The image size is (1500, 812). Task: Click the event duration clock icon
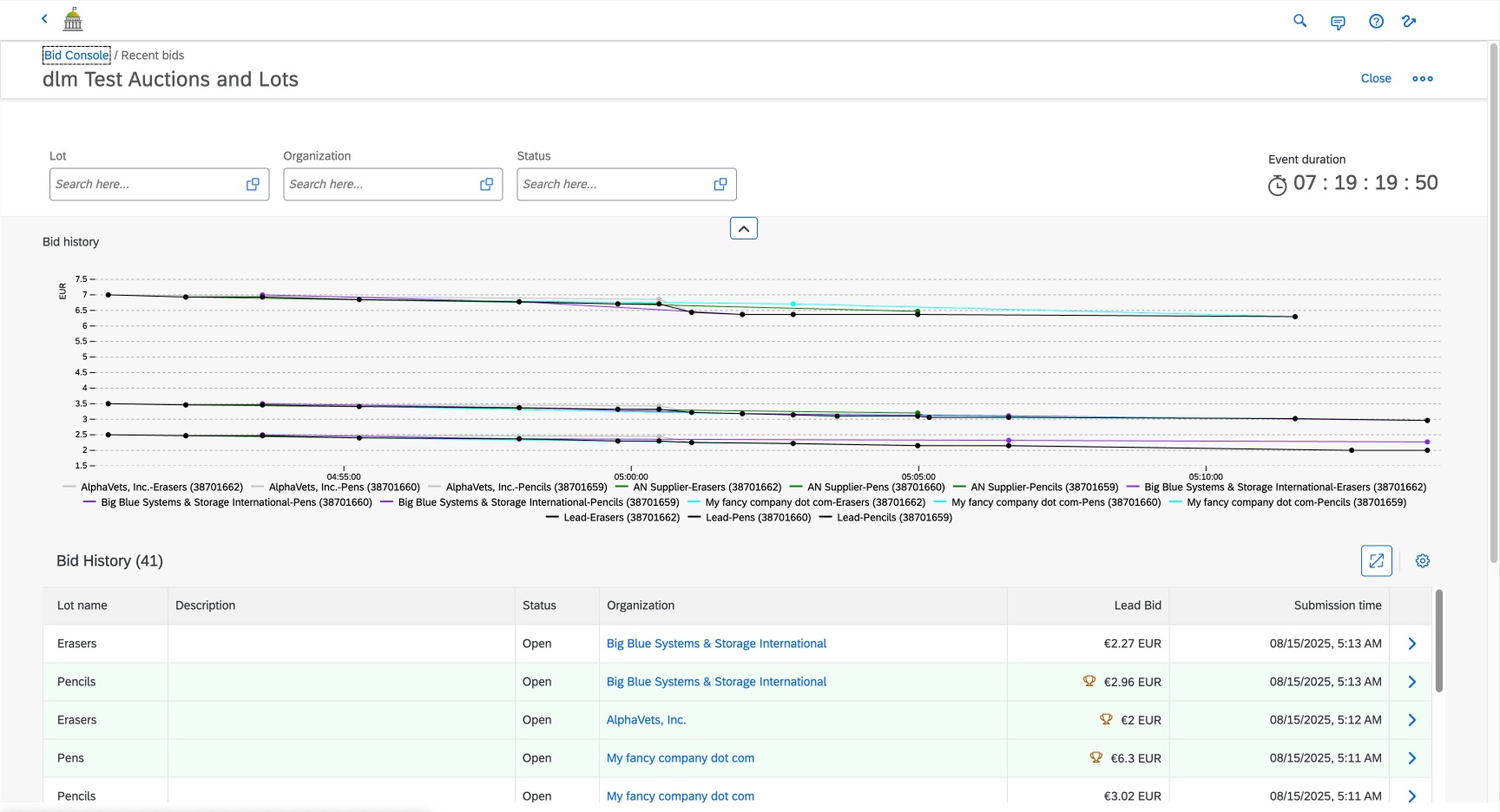coord(1277,185)
